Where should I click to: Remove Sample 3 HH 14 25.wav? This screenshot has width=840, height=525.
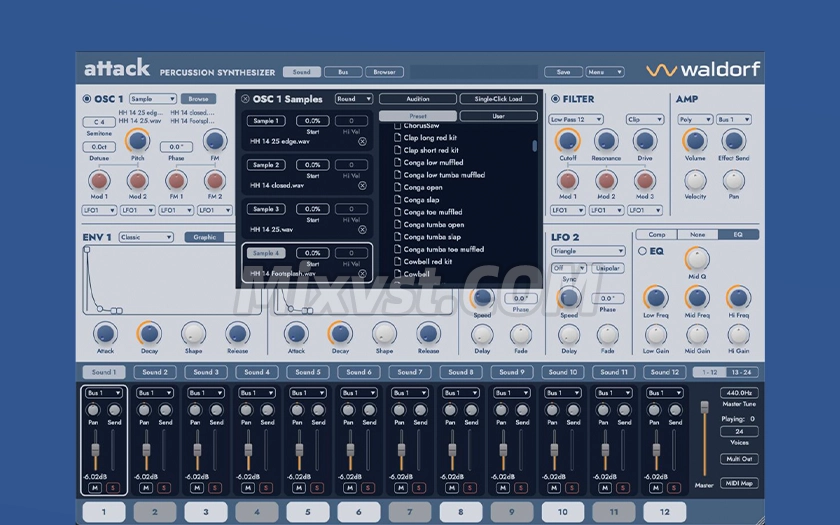click(x=363, y=229)
